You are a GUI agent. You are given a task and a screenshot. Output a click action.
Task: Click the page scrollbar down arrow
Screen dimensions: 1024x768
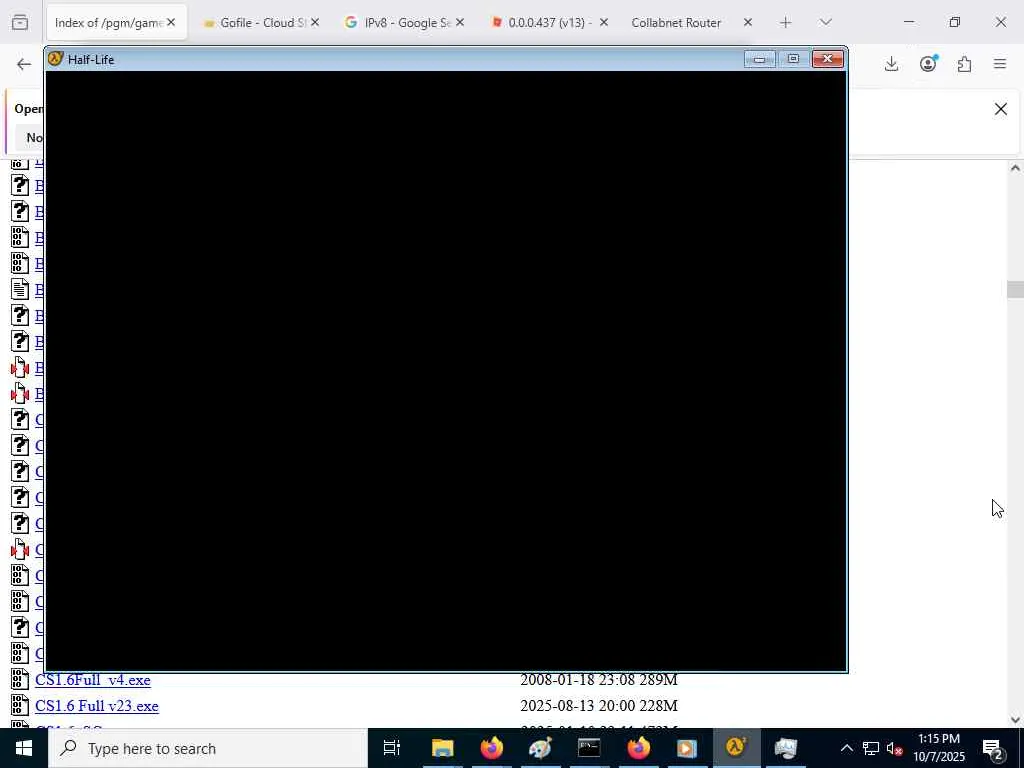coord(1015,720)
